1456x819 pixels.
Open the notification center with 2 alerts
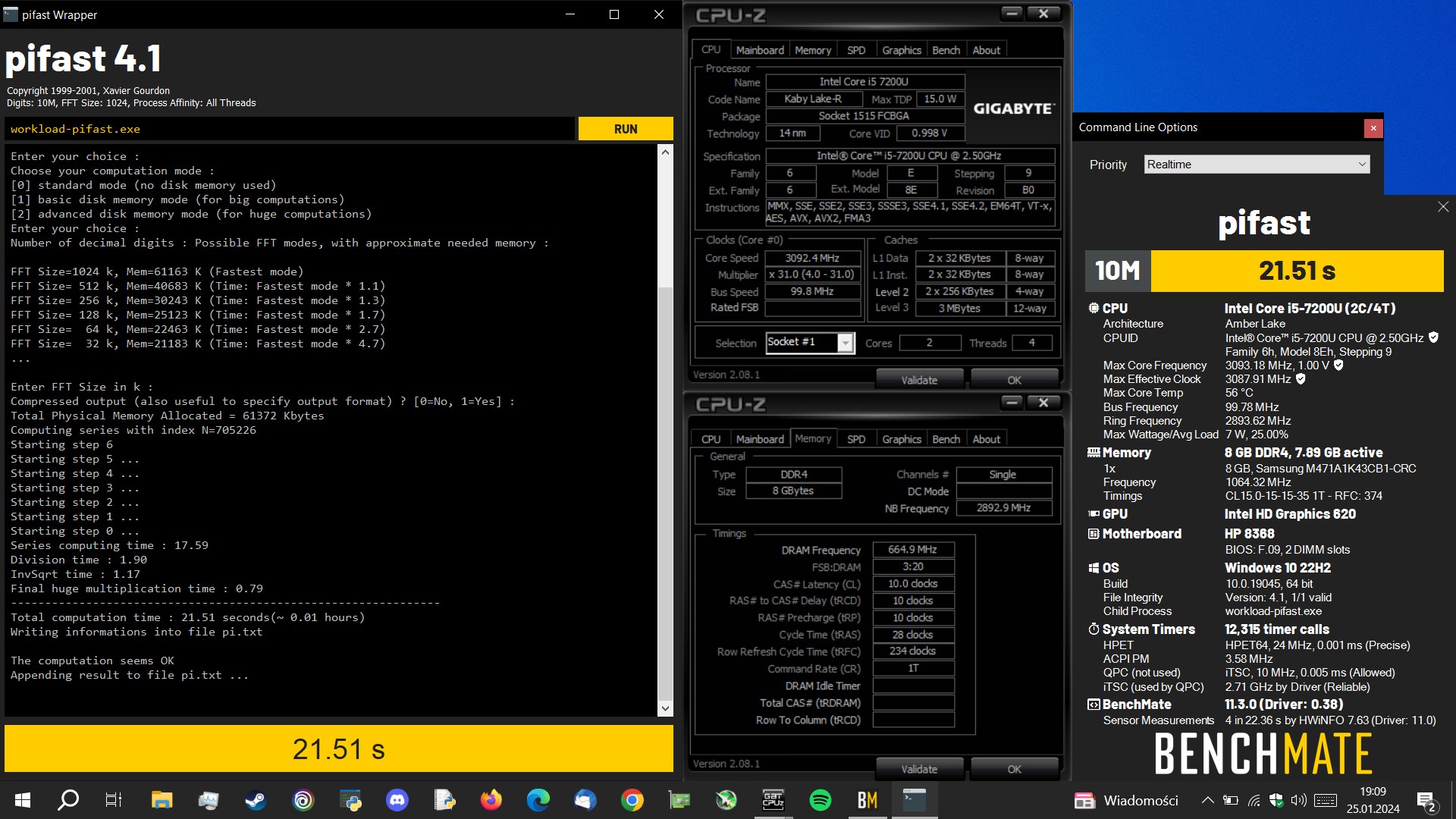(x=1426, y=801)
